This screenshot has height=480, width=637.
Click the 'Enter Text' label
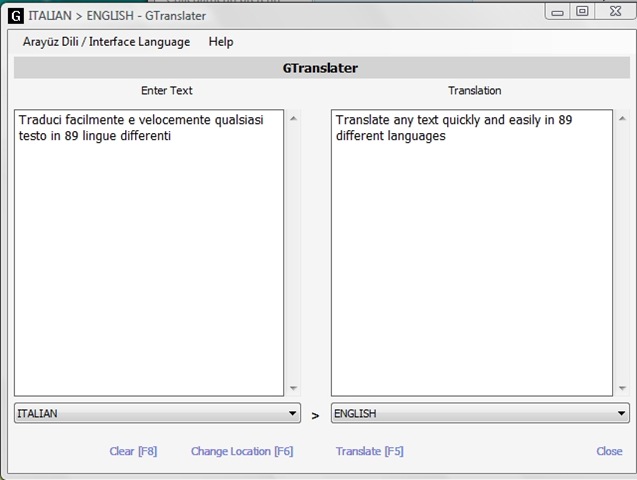tap(167, 91)
